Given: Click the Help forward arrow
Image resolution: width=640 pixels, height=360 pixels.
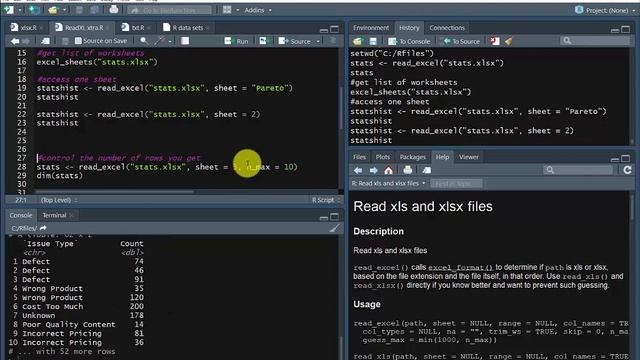Looking at the screenshot, I should 373,170.
